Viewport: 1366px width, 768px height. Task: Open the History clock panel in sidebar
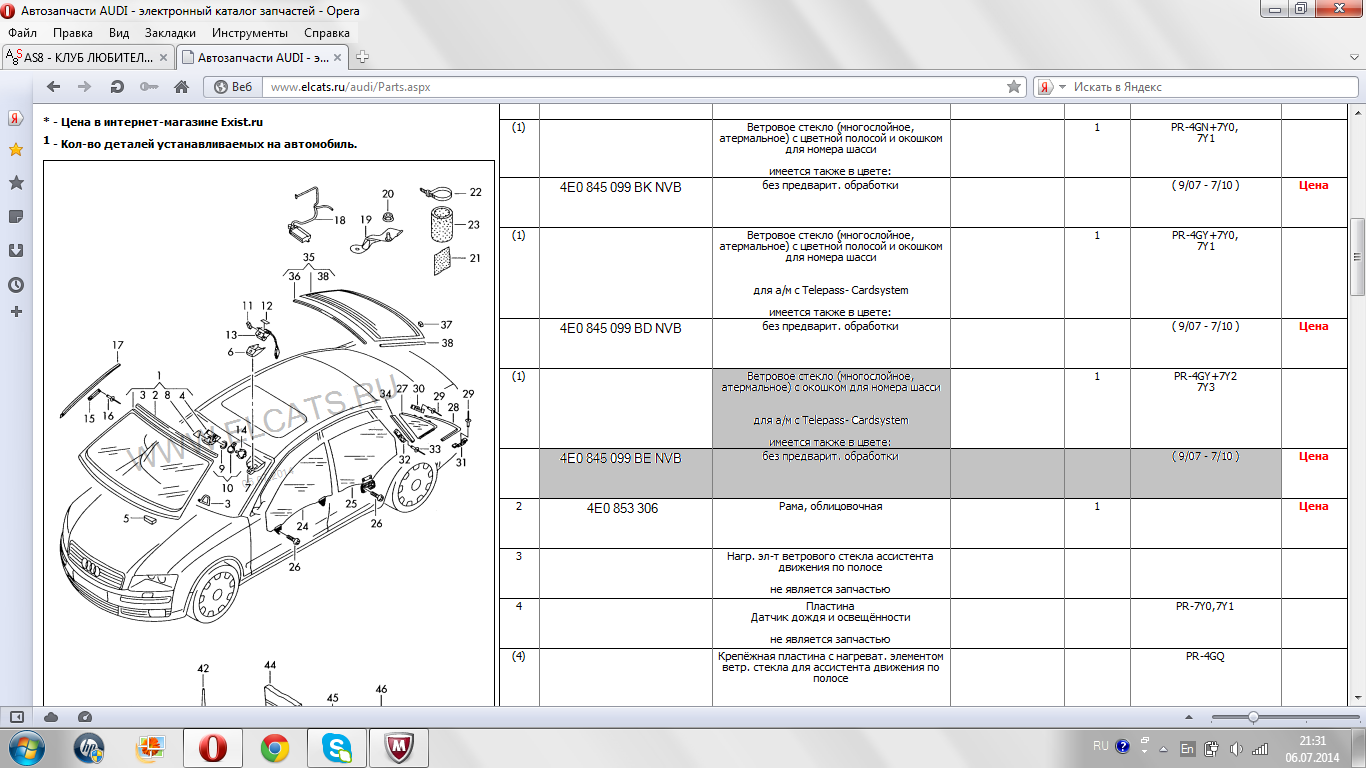16,285
